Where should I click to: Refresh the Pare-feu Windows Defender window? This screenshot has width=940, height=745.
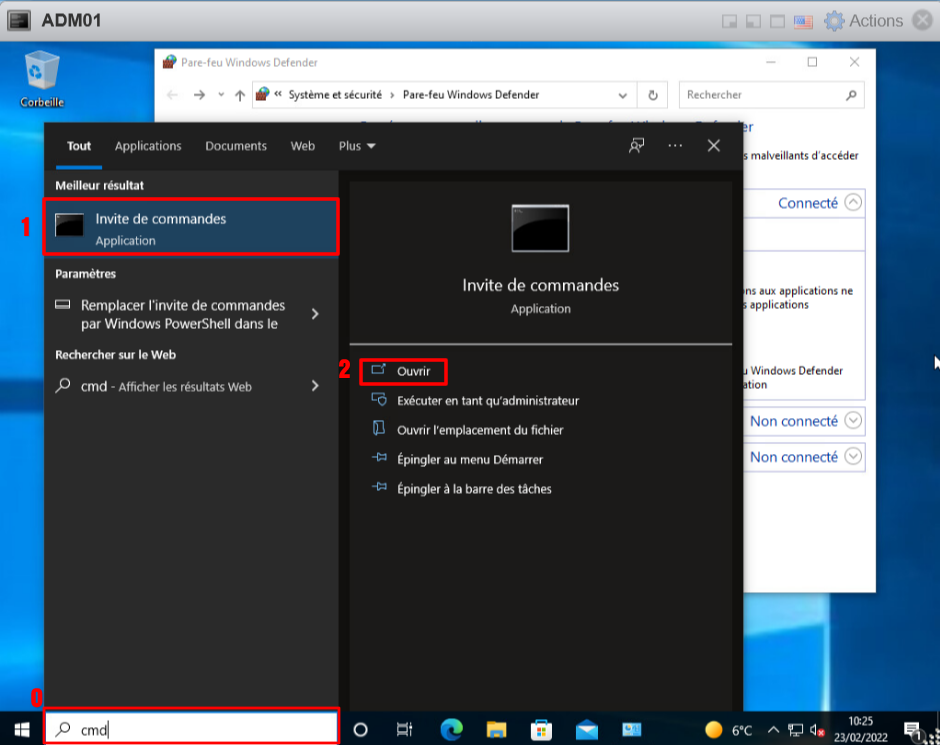(x=652, y=95)
